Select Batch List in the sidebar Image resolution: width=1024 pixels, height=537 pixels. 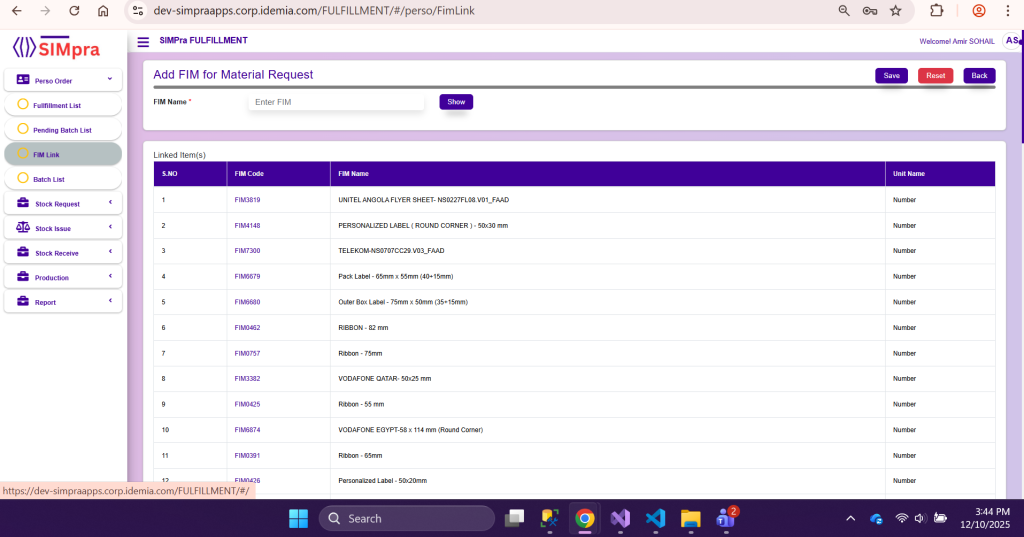[x=48, y=179]
